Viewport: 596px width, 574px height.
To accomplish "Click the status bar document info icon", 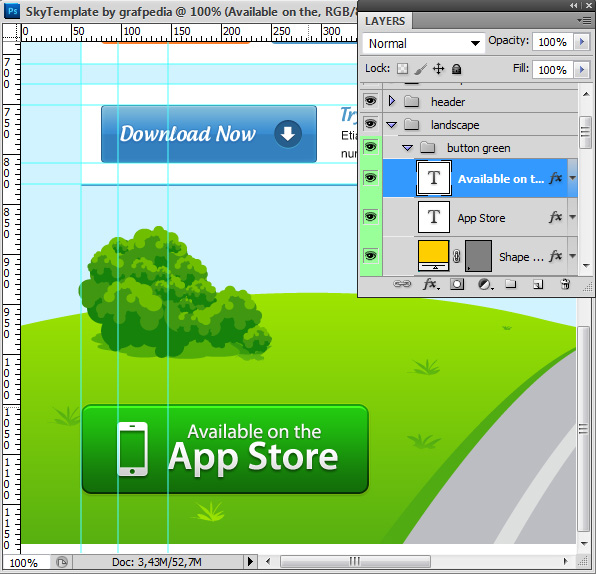I will tap(62, 561).
